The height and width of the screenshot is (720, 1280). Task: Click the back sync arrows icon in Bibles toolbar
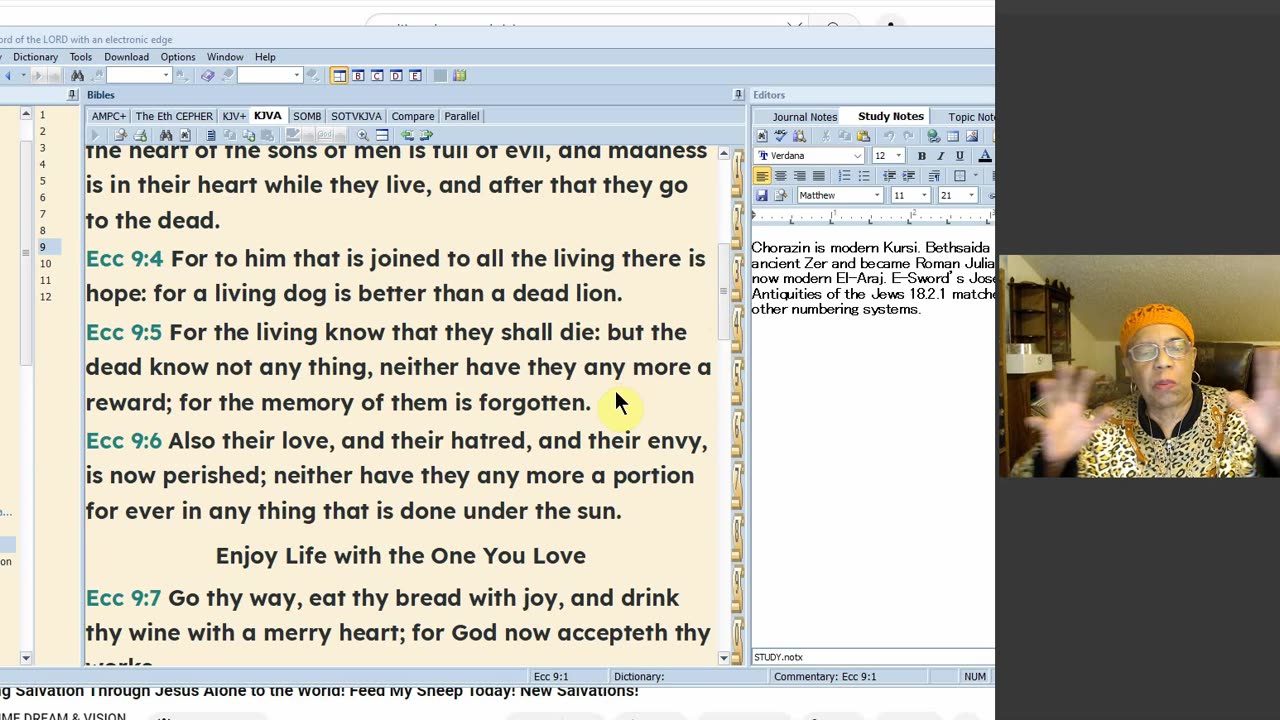(x=407, y=135)
